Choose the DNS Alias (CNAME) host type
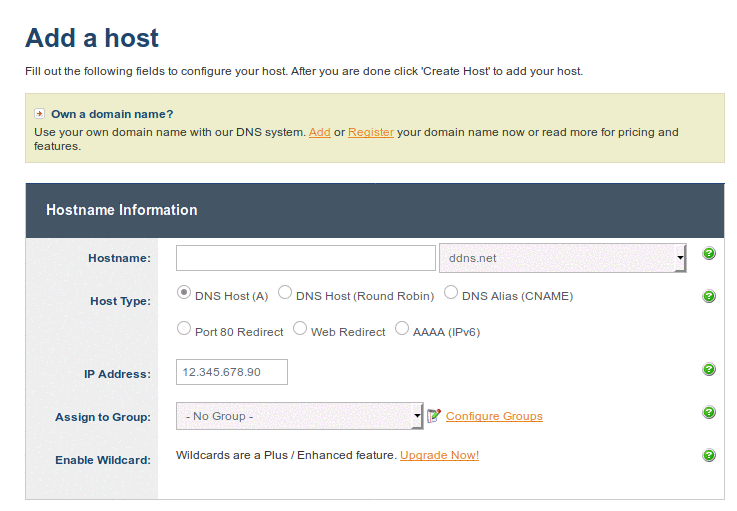Image resolution: width=737 pixels, height=511 pixels. pos(451,293)
